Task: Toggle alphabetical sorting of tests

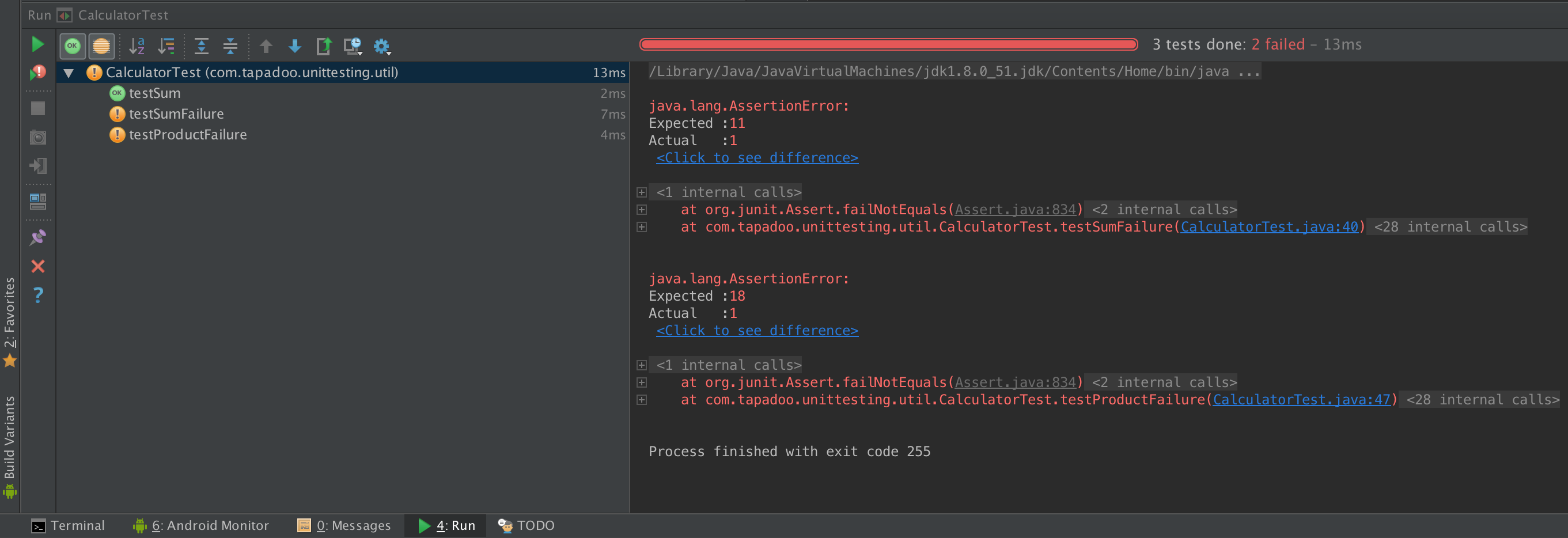Action: click(137, 46)
